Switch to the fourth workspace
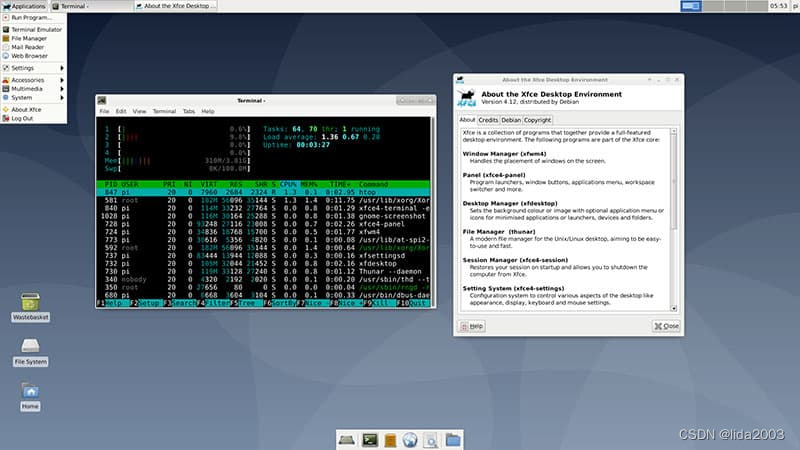This screenshot has height=450, width=800. [x=757, y=6]
